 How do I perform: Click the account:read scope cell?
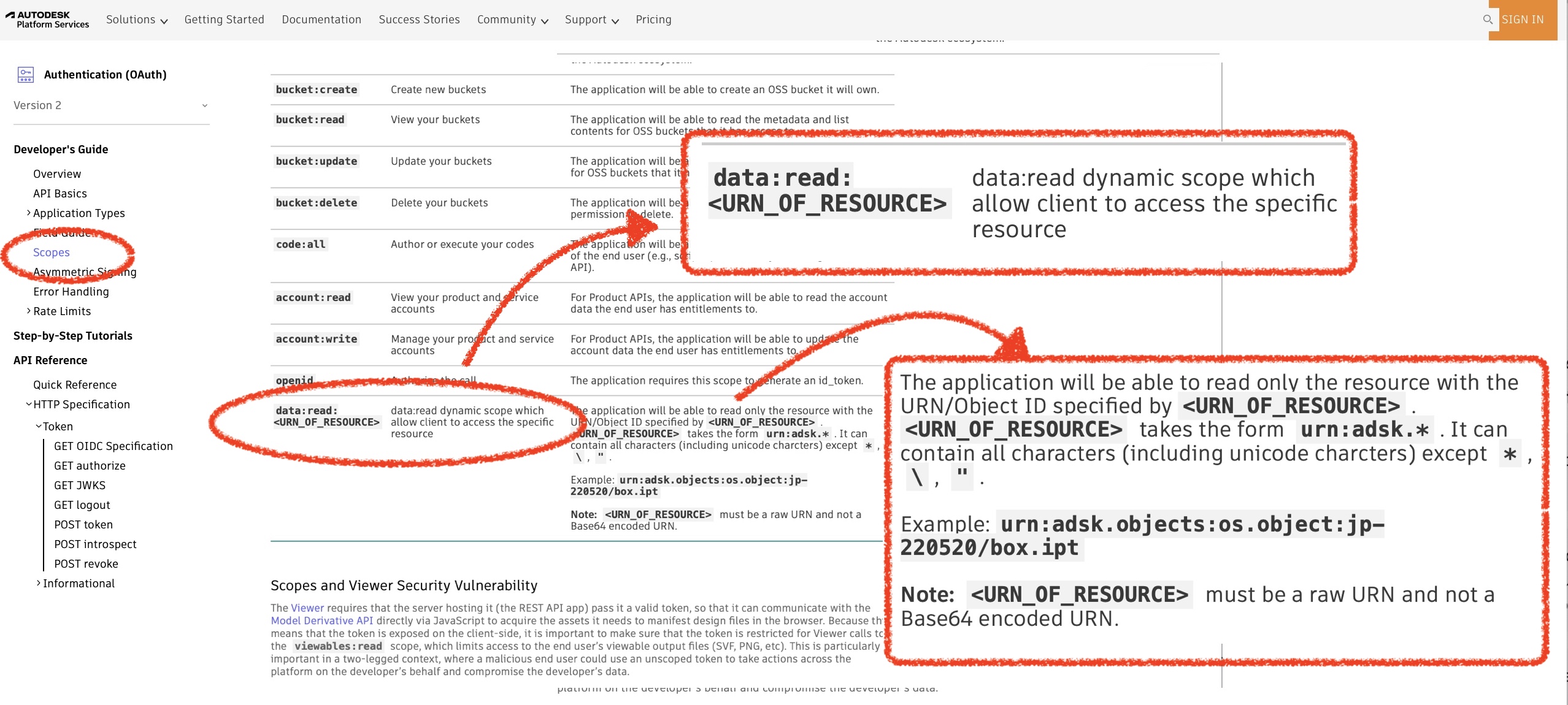[x=313, y=297]
